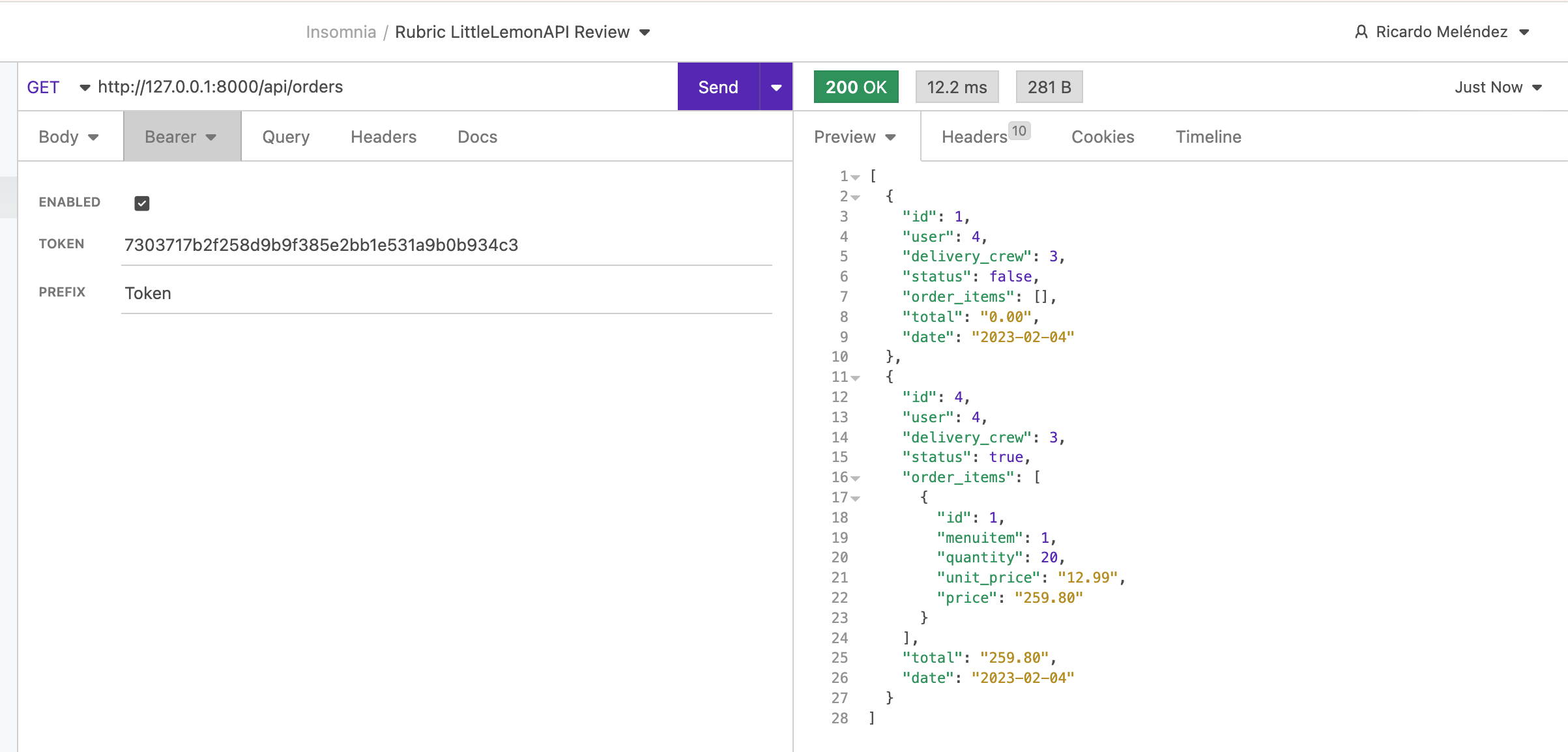Switch to the Query tab
This screenshot has width=1568, height=752.
click(285, 137)
